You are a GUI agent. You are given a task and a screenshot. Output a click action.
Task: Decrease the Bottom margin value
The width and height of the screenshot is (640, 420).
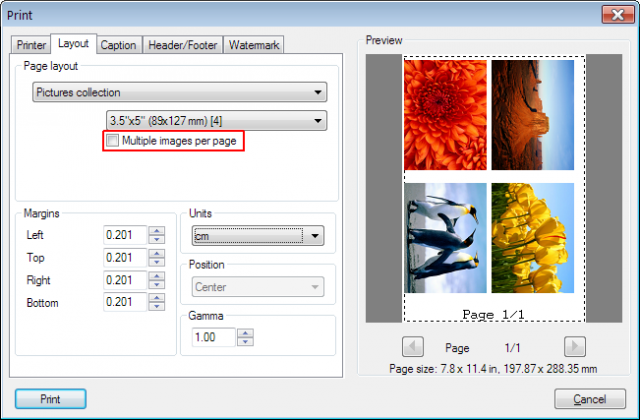click(x=157, y=307)
